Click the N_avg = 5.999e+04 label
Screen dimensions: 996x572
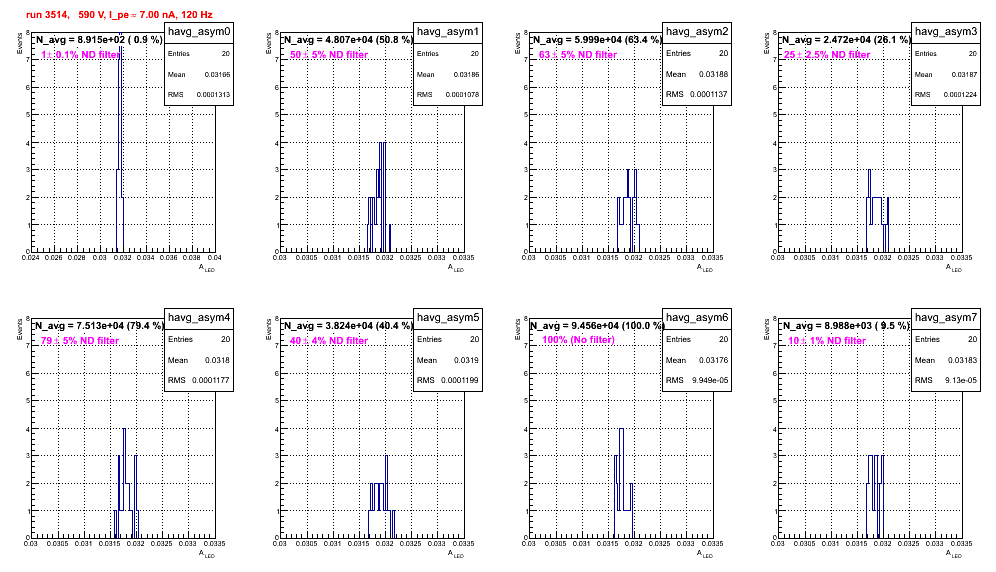click(597, 39)
